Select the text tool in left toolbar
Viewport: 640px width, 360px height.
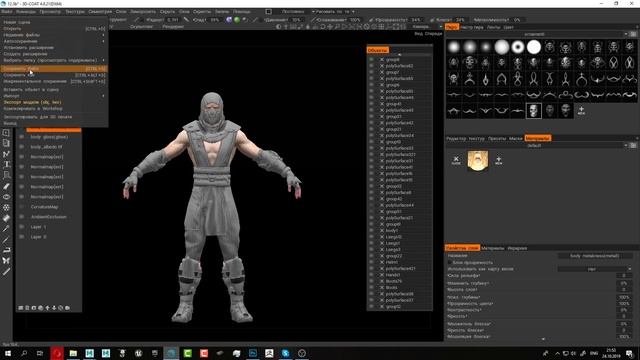click(6, 164)
